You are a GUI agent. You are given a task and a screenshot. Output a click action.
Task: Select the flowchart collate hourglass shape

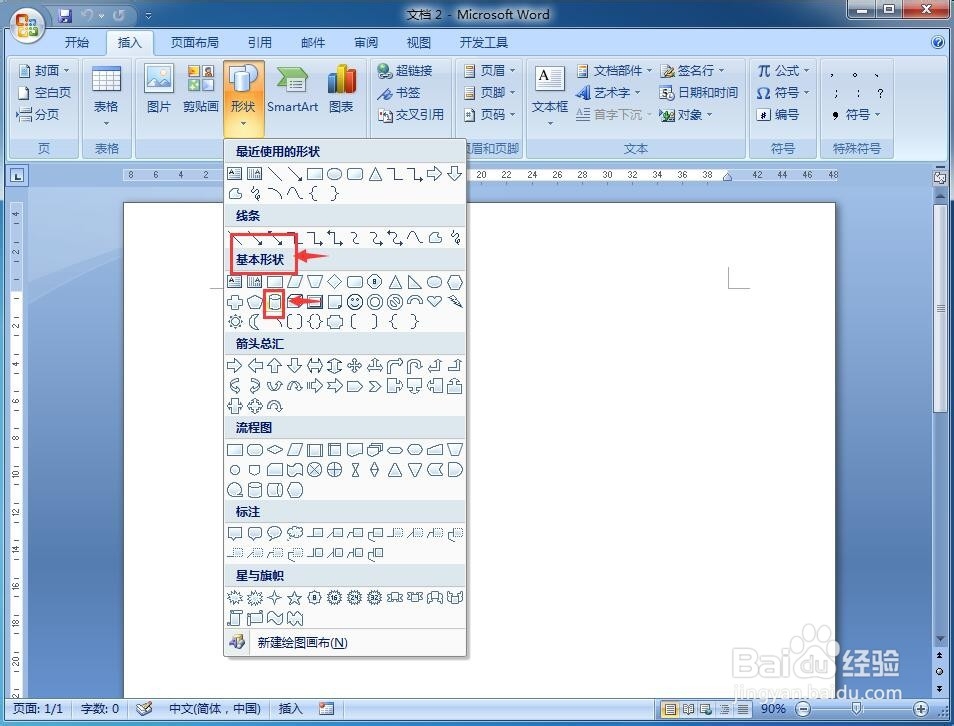[355, 470]
